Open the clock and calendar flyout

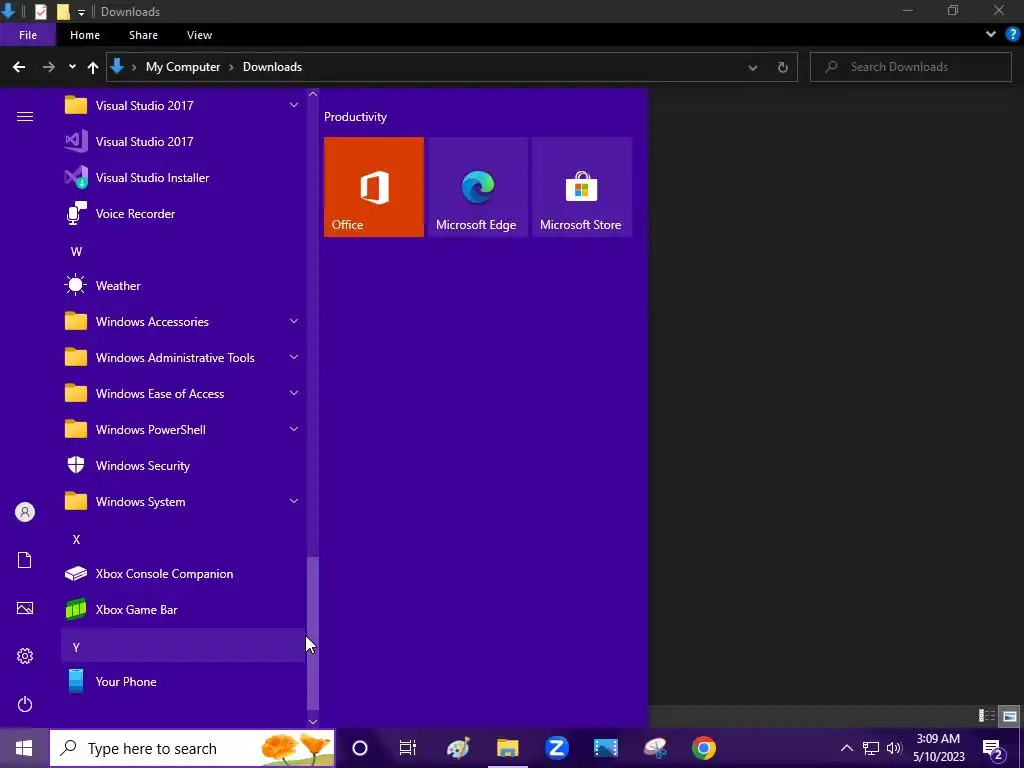(938, 748)
